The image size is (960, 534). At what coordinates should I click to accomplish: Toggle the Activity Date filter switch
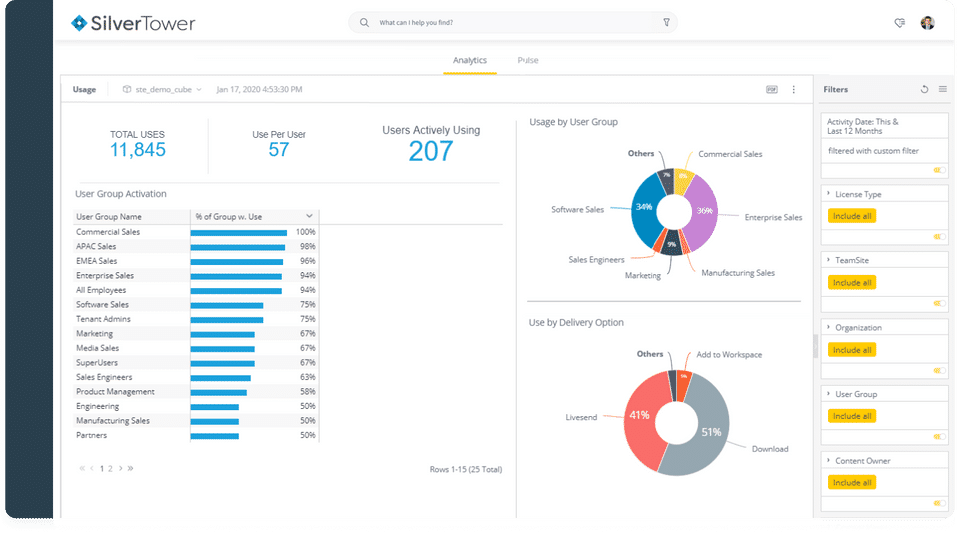pos(939,170)
